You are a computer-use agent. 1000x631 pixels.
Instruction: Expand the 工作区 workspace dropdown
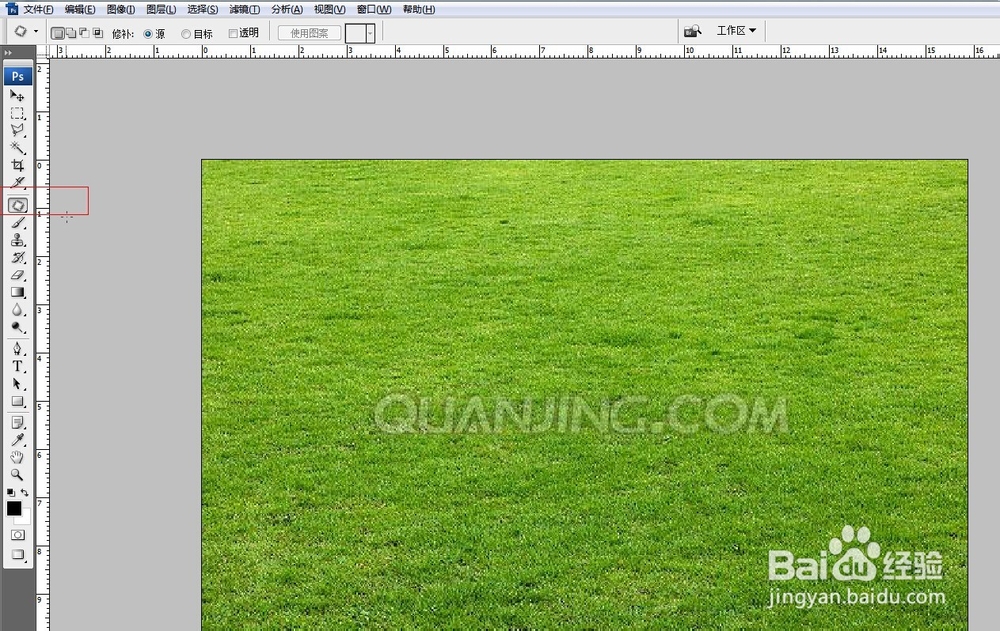[x=736, y=30]
